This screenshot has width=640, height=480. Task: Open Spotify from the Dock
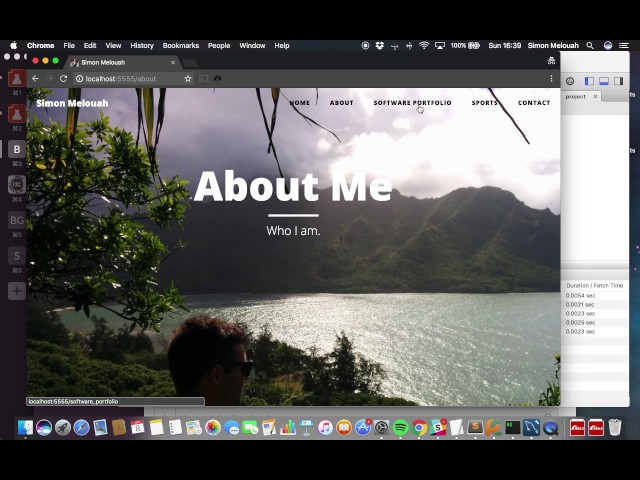pyautogui.click(x=400, y=427)
